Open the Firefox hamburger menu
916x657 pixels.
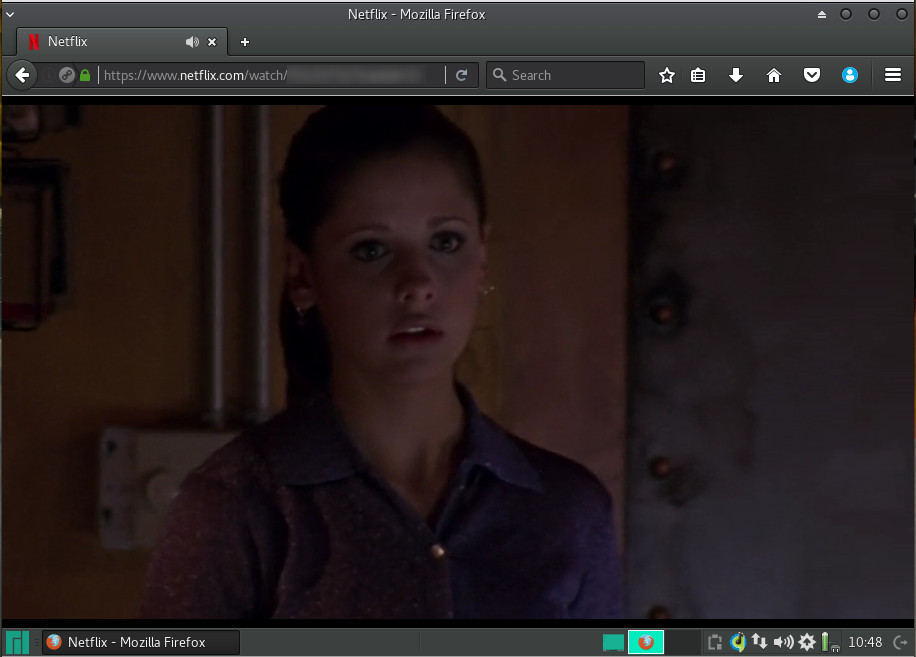point(893,75)
